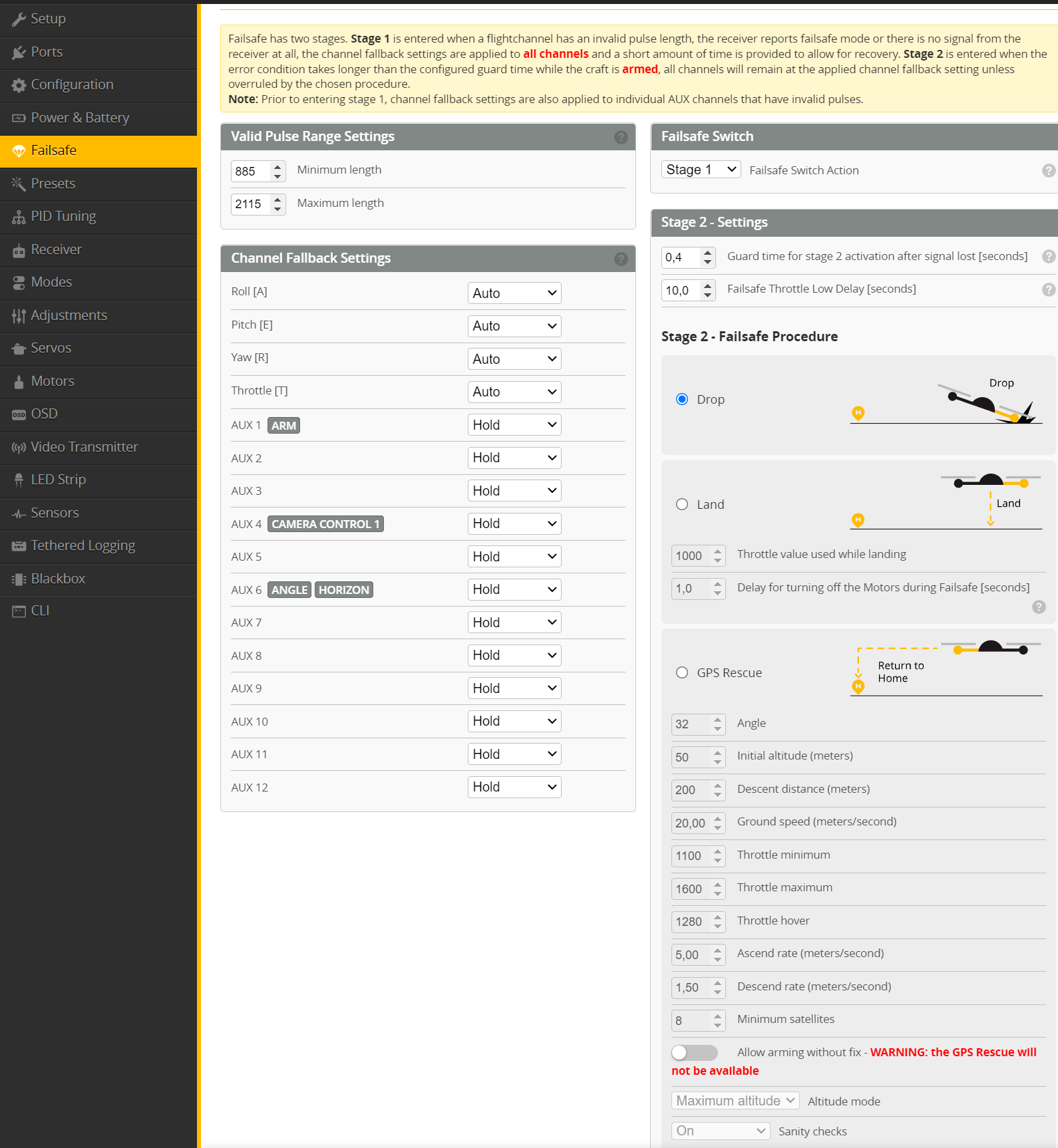Open the Throttle [T] fallback dropdown
1058x1148 pixels.
point(514,392)
